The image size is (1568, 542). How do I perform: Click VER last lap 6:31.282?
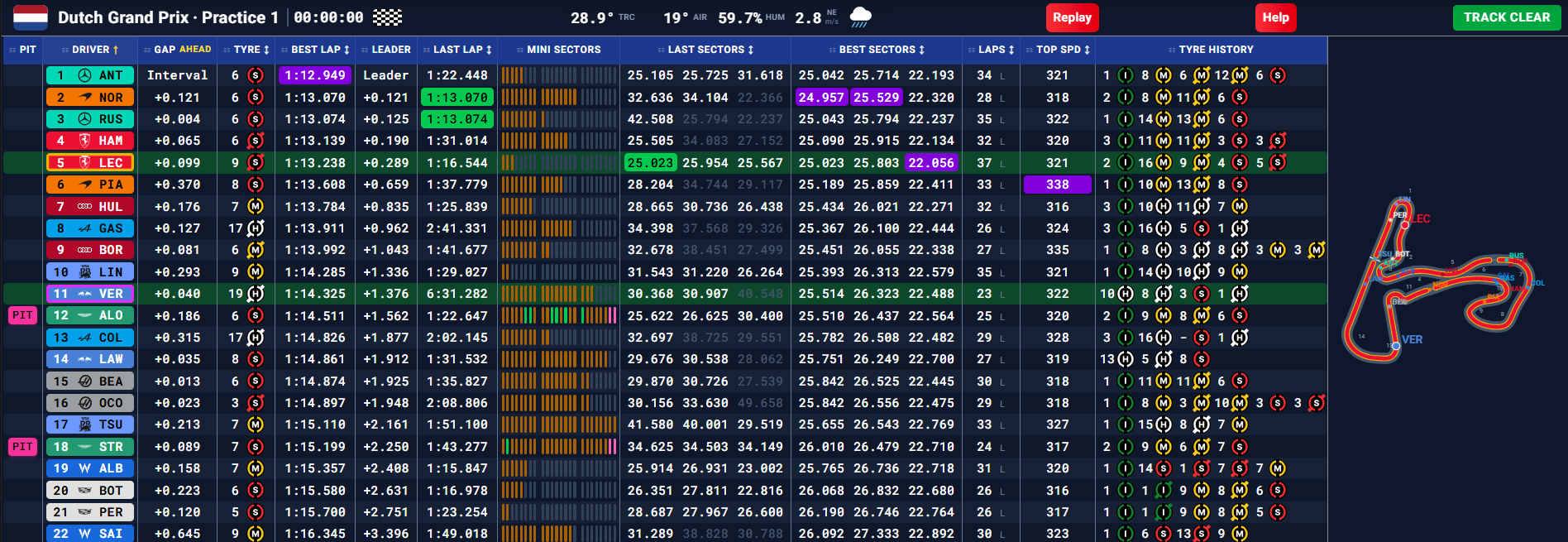pyautogui.click(x=457, y=294)
